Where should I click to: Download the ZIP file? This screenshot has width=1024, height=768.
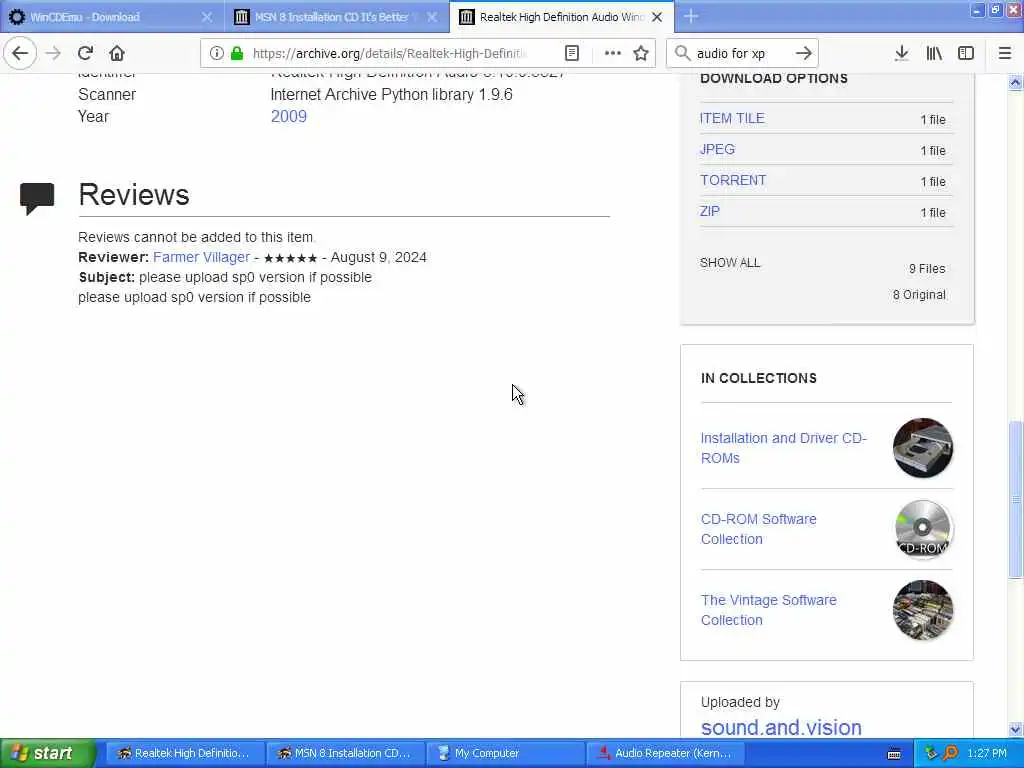click(x=710, y=212)
